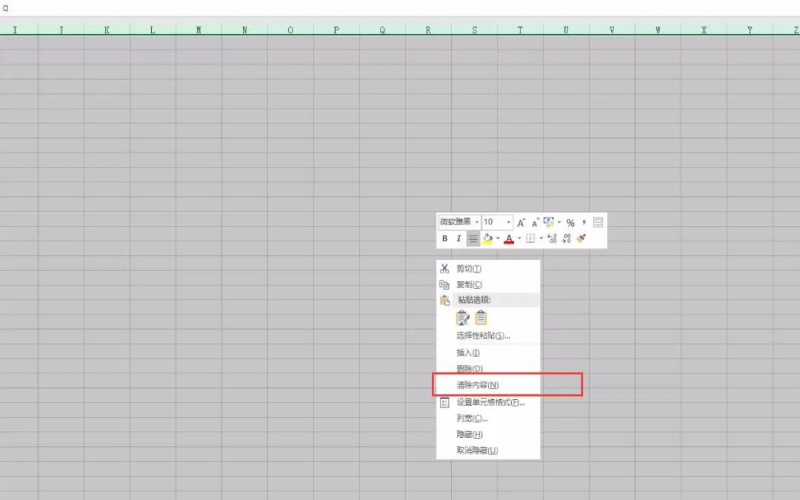Select 清除内容(N) from context menu

[x=478, y=385]
